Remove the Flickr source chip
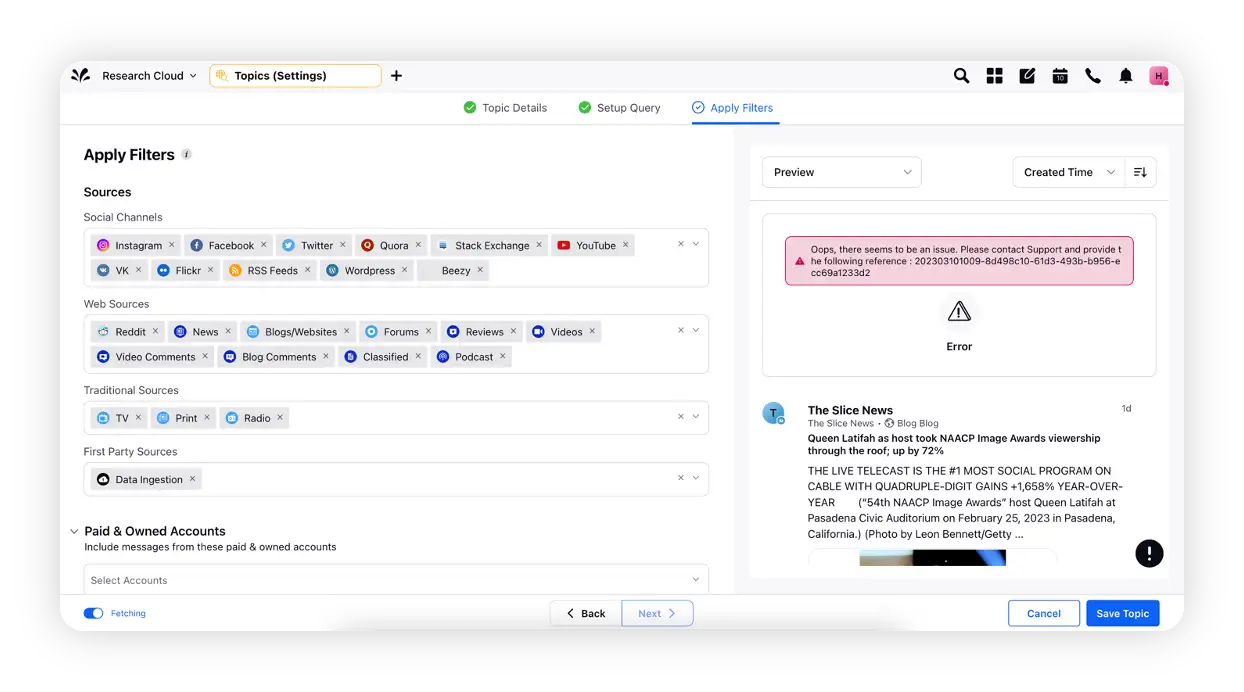1244x692 pixels. point(211,269)
